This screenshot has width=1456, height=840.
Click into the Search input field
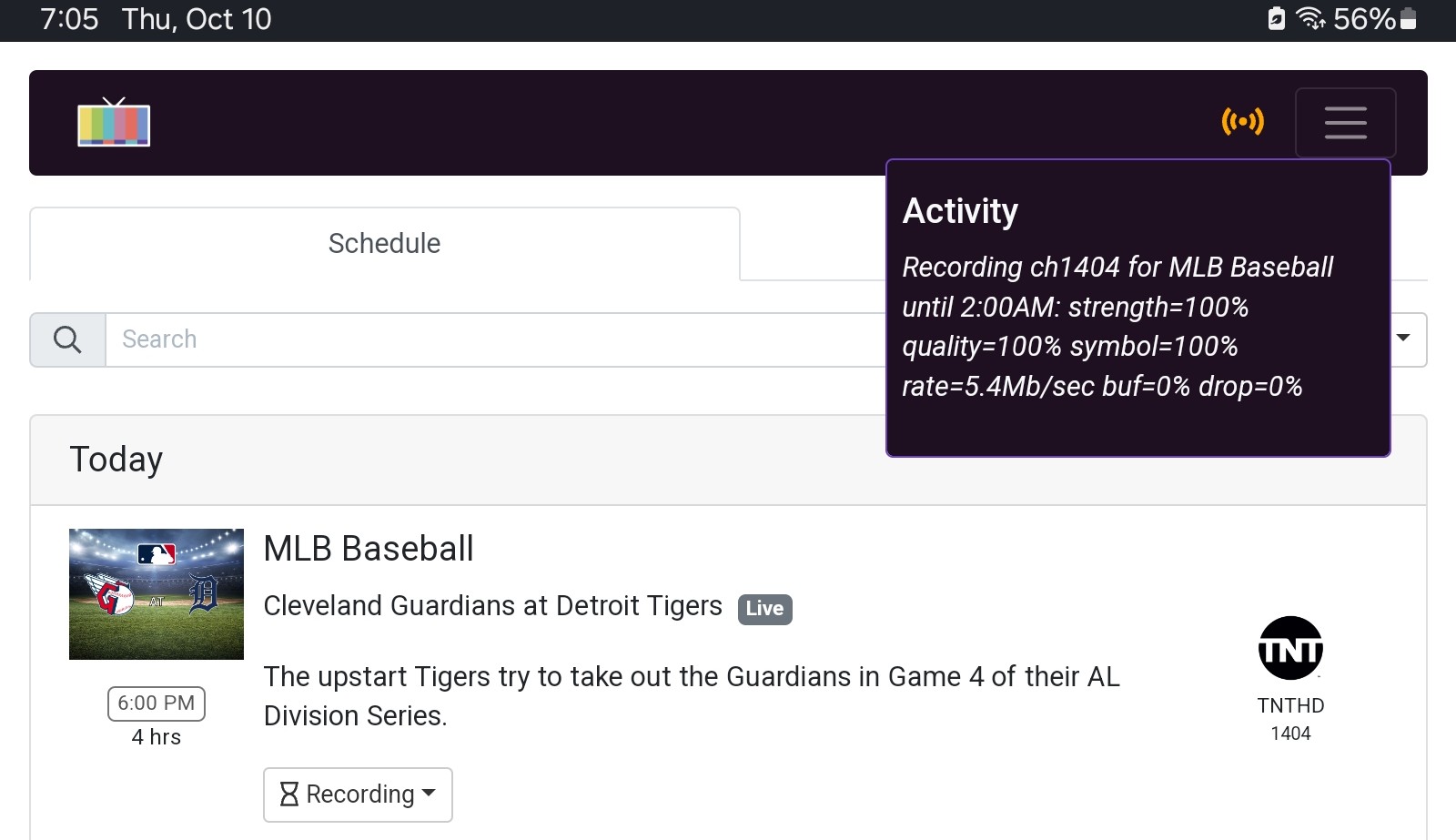pos(491,339)
